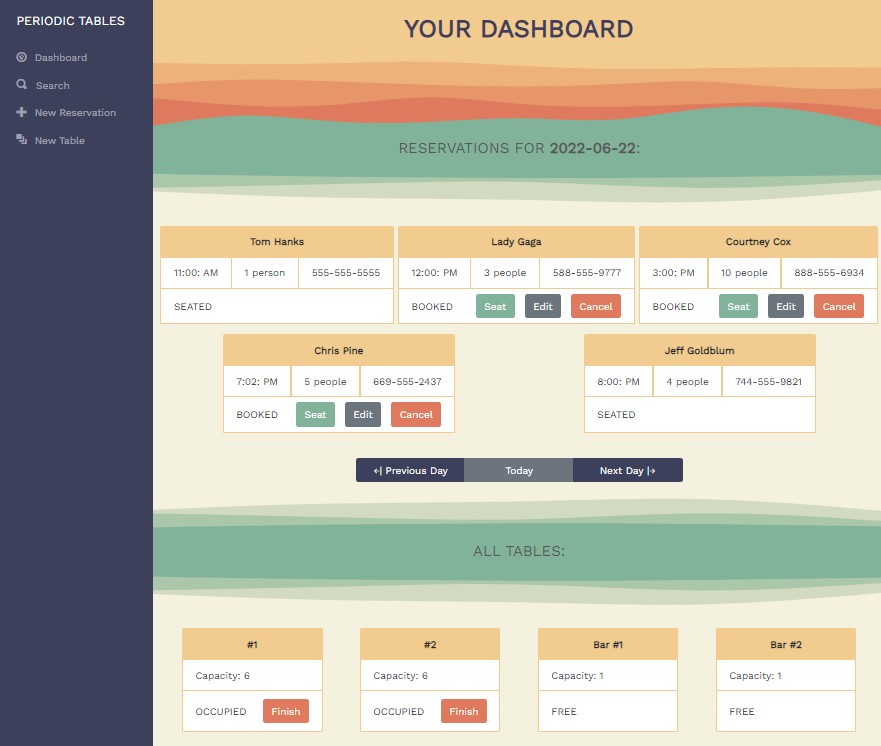The image size is (881, 746).
Task: Select the Courtney Cox reservation name
Action: pyautogui.click(x=758, y=242)
